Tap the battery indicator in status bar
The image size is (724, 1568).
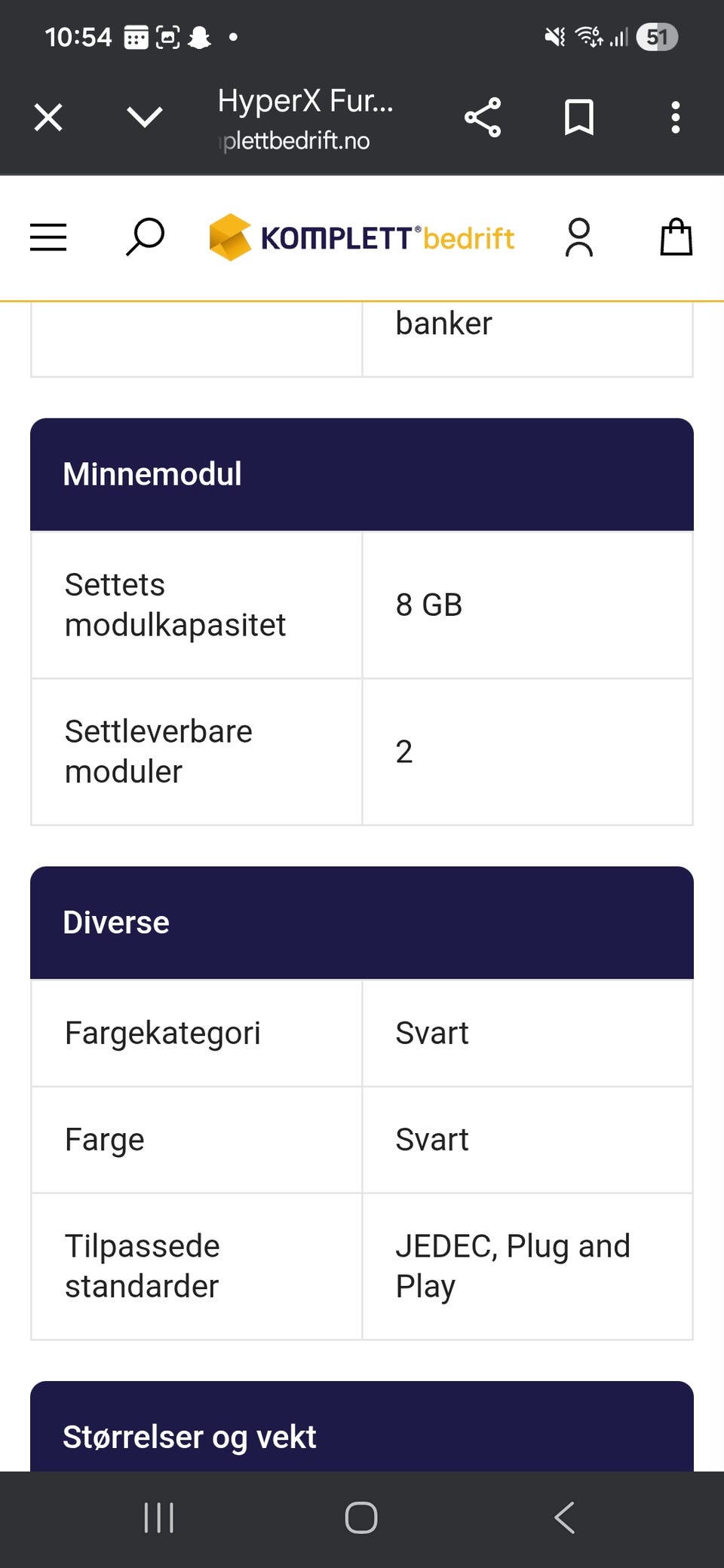point(657,37)
